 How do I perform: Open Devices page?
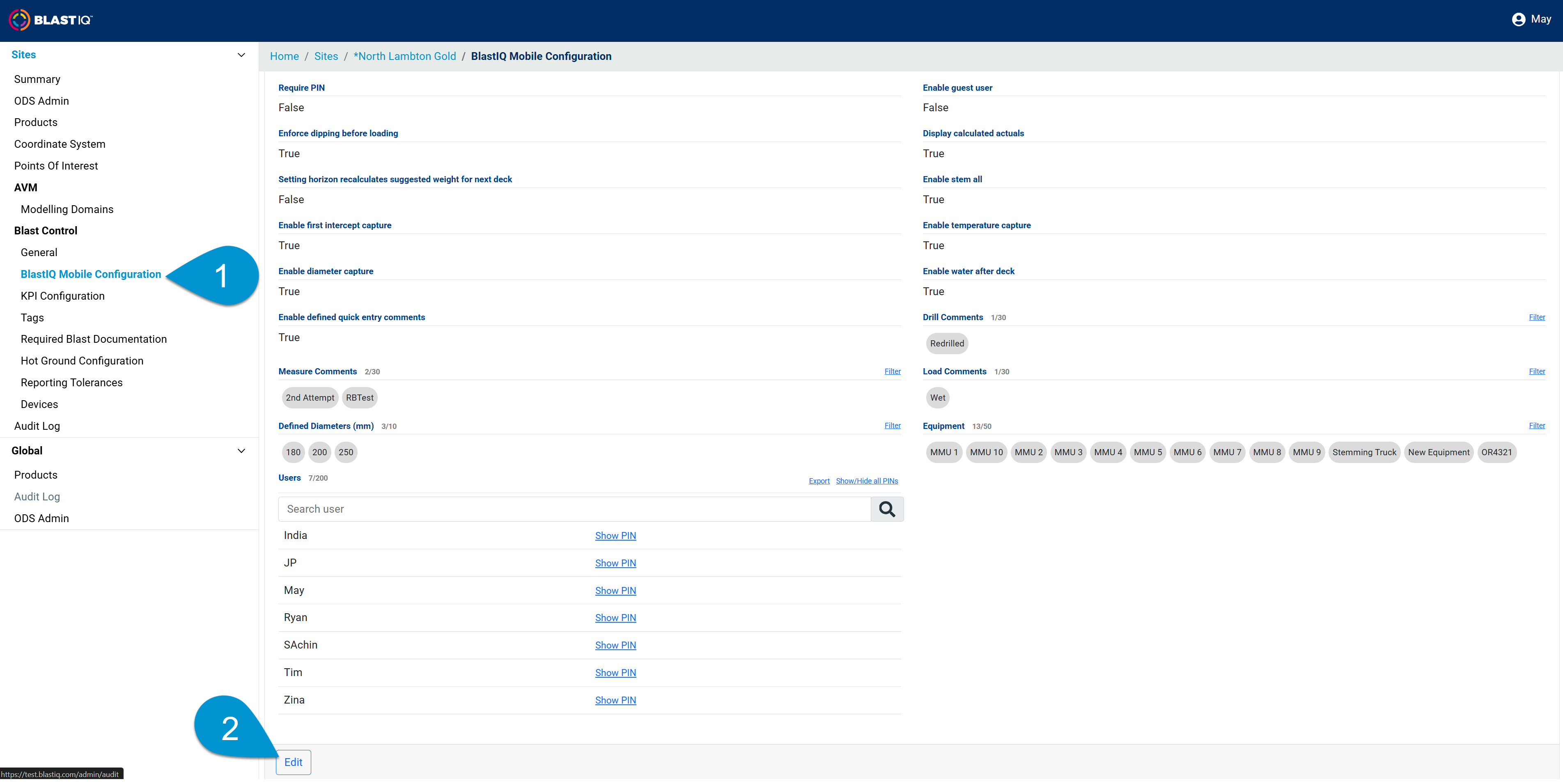[x=39, y=405]
